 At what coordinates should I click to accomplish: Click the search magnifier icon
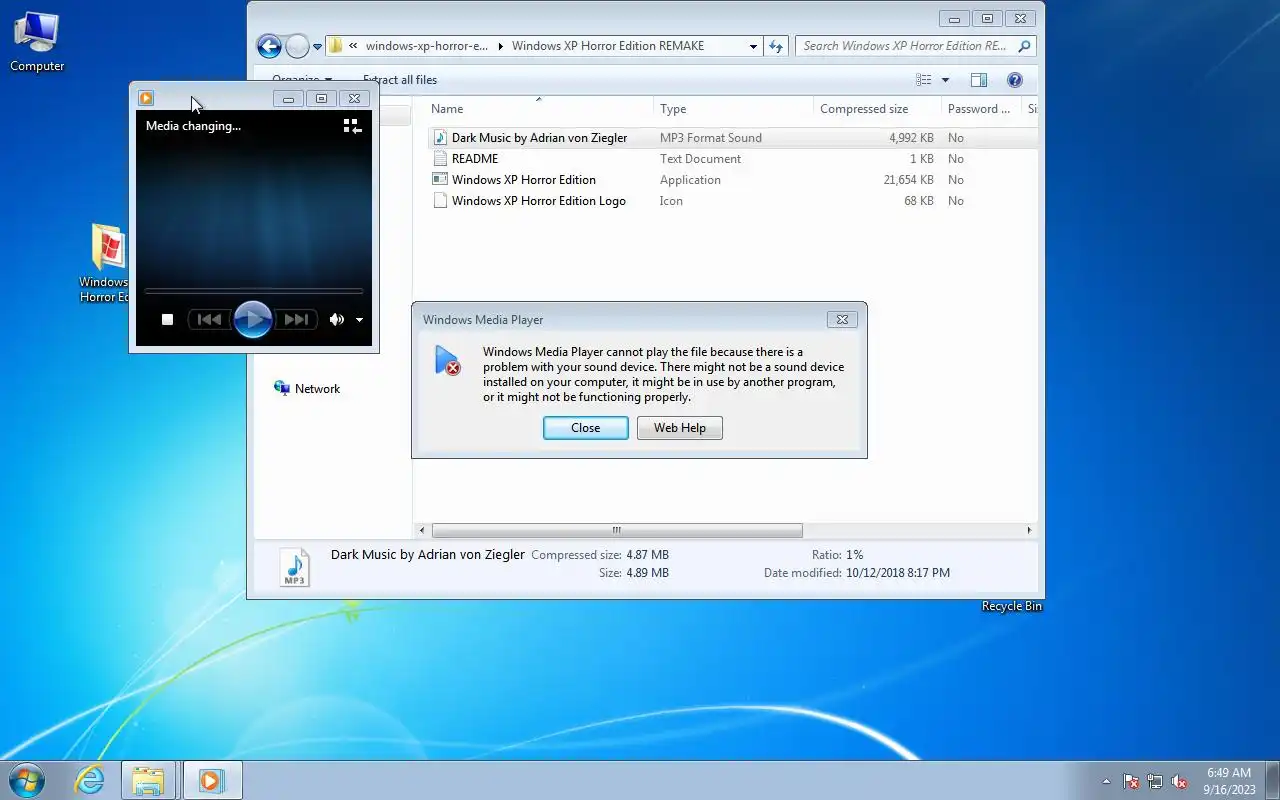click(1024, 46)
